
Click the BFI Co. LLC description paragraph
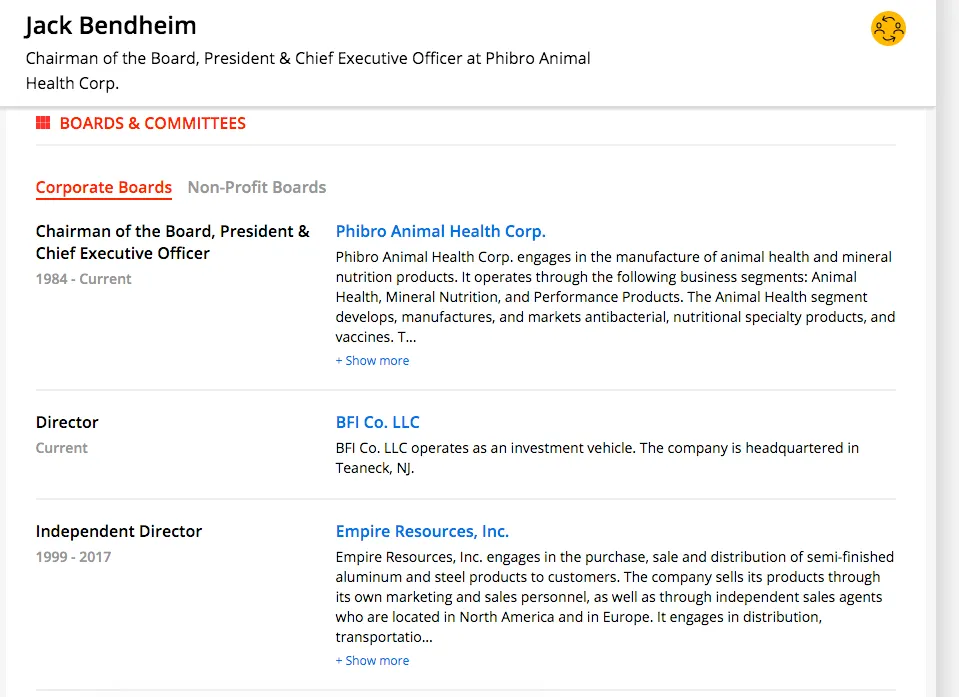(x=597, y=458)
